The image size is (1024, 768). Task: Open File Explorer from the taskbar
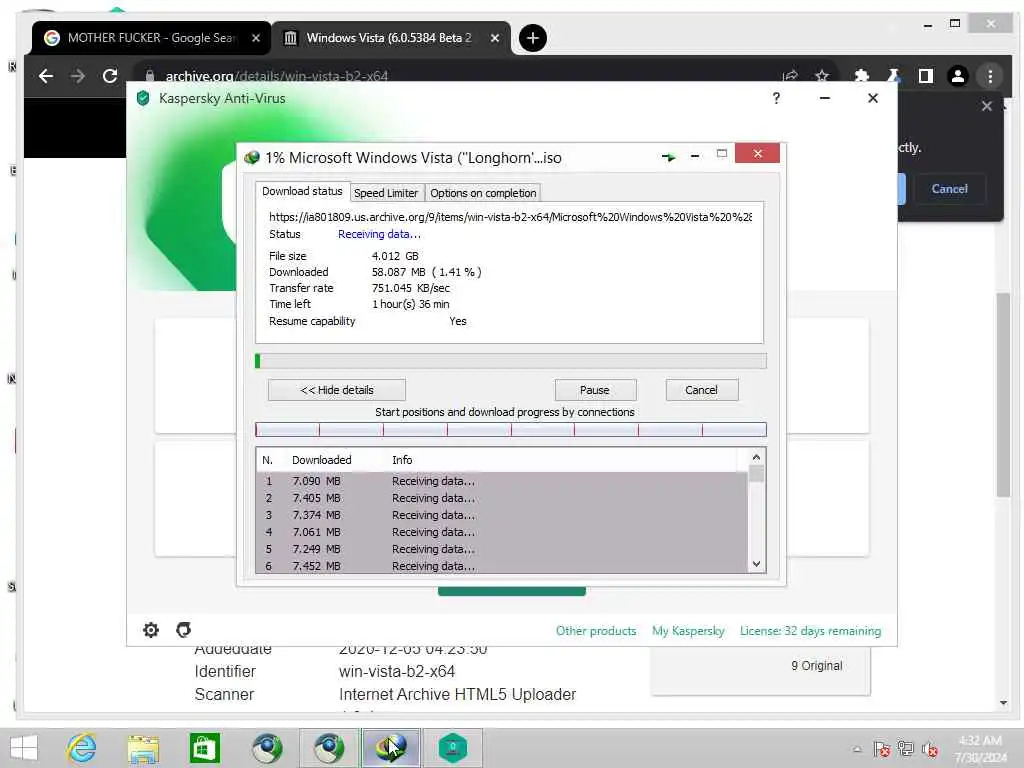tap(143, 748)
